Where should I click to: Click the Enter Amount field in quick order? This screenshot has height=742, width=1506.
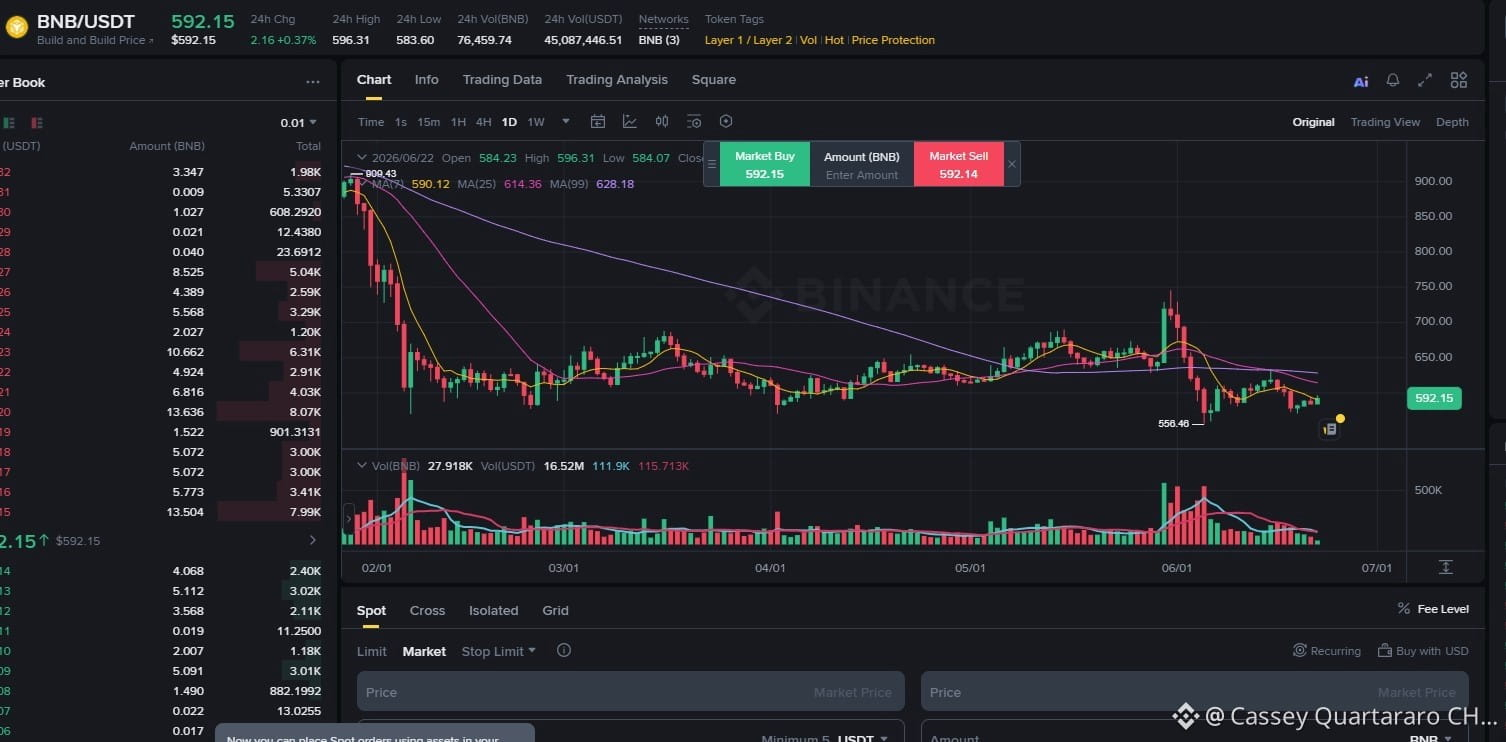coord(862,175)
